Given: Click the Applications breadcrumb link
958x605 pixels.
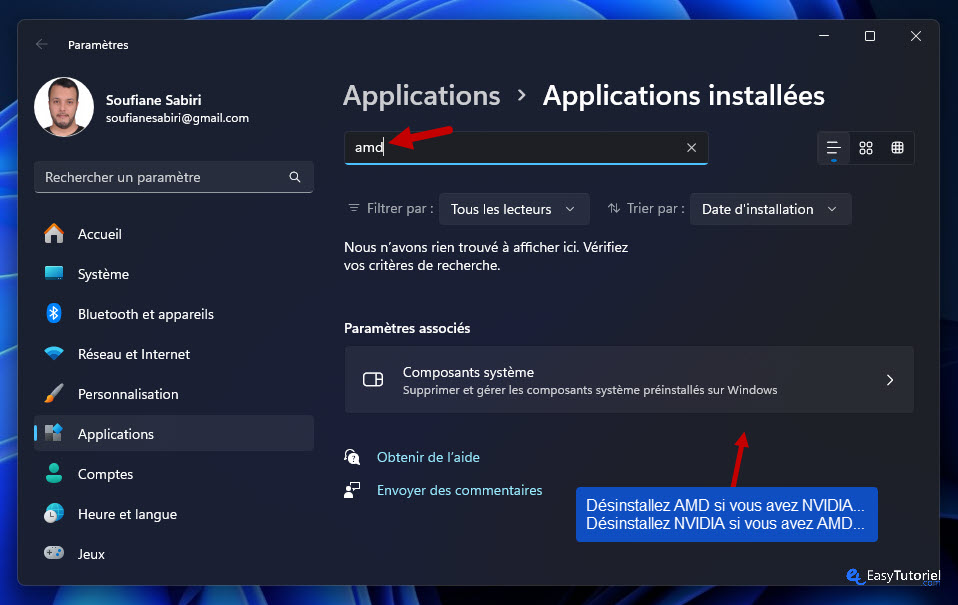Looking at the screenshot, I should coord(422,96).
